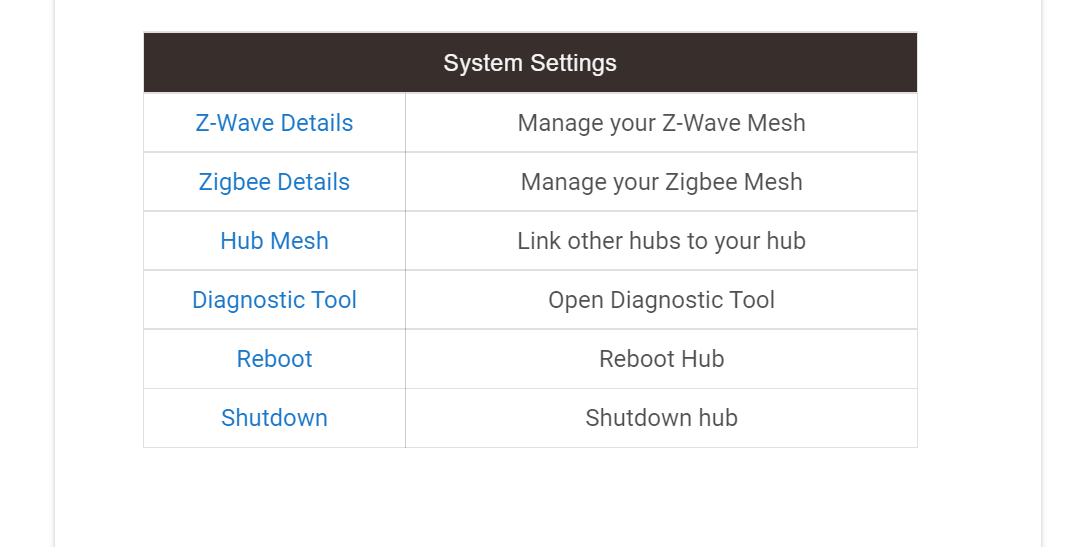Click the 'Link other hubs to your hub' text

pyautogui.click(x=661, y=241)
